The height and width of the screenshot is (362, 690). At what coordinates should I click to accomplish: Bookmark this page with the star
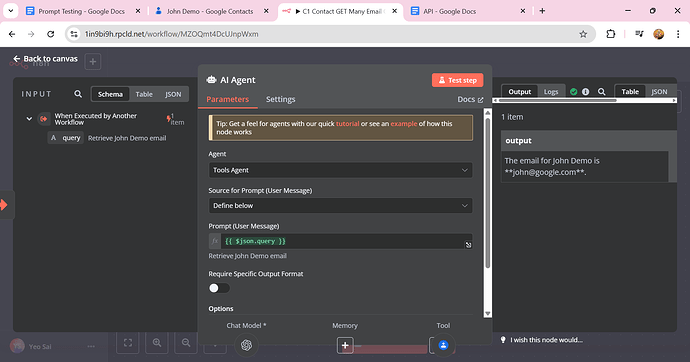point(583,34)
